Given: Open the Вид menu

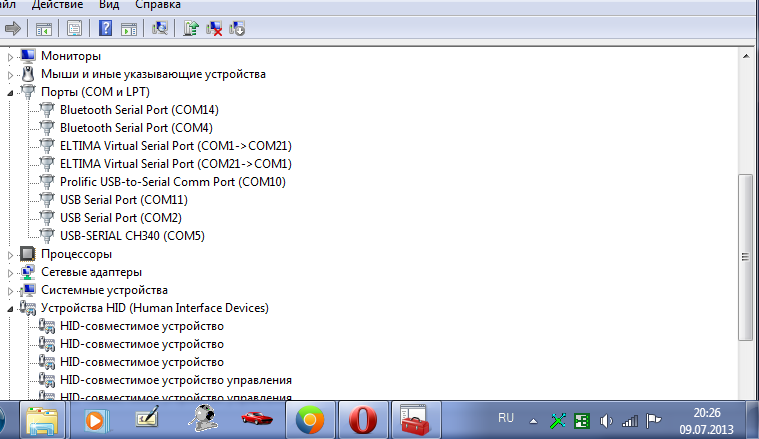Looking at the screenshot, I should 109,5.
